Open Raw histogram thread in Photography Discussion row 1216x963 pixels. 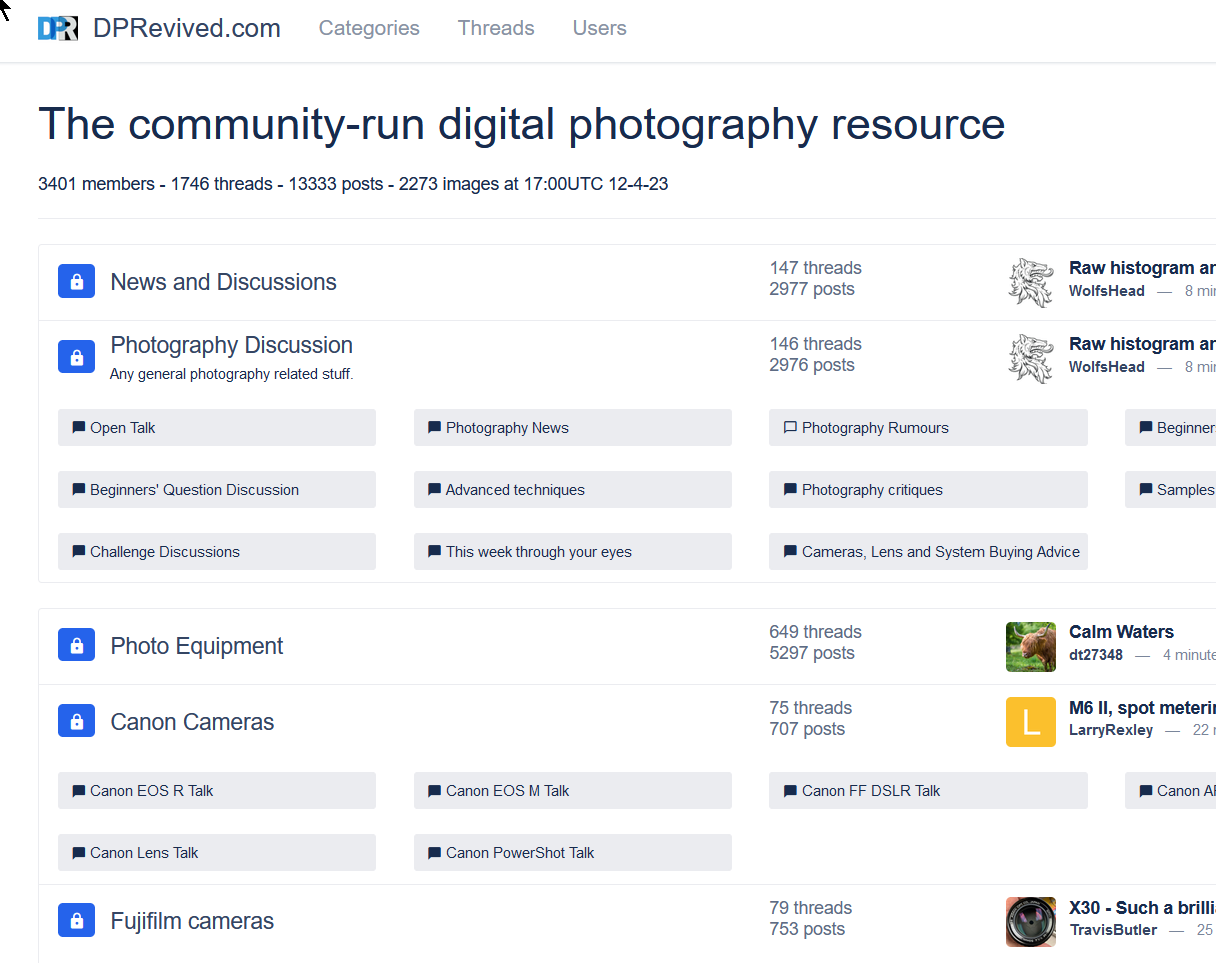pos(1142,344)
